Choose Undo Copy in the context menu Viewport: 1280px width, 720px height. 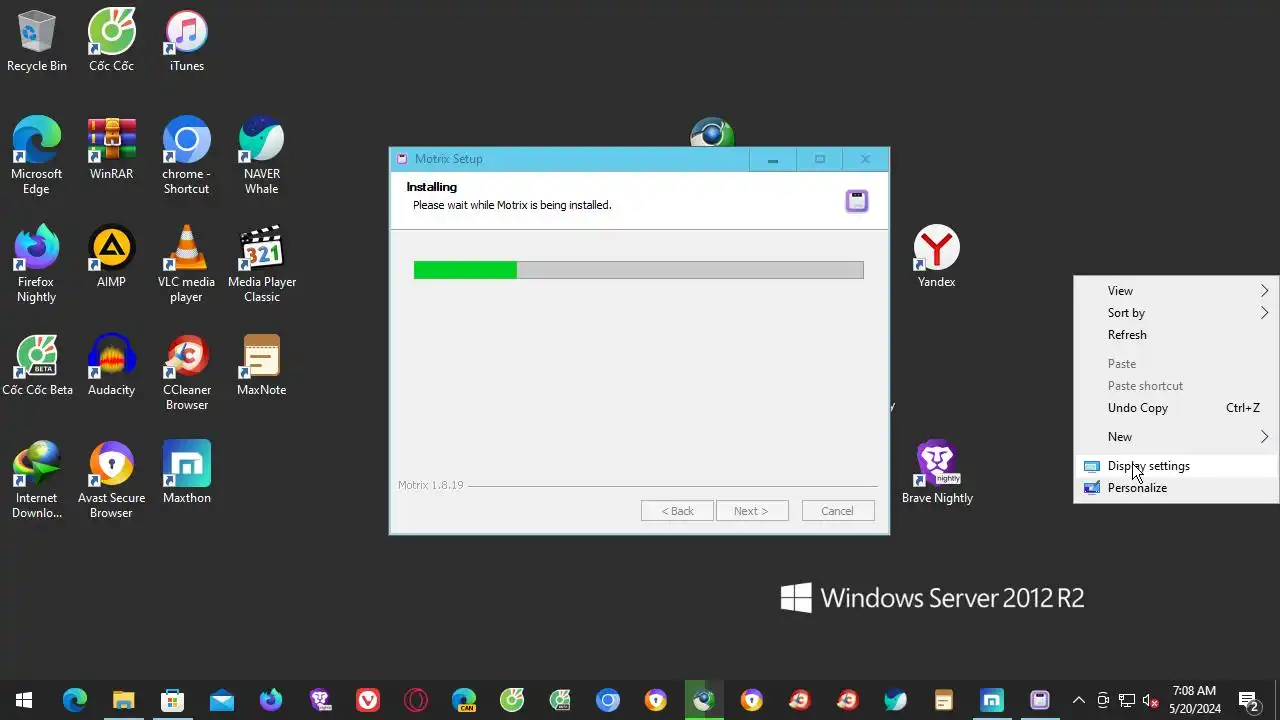[1176, 408]
